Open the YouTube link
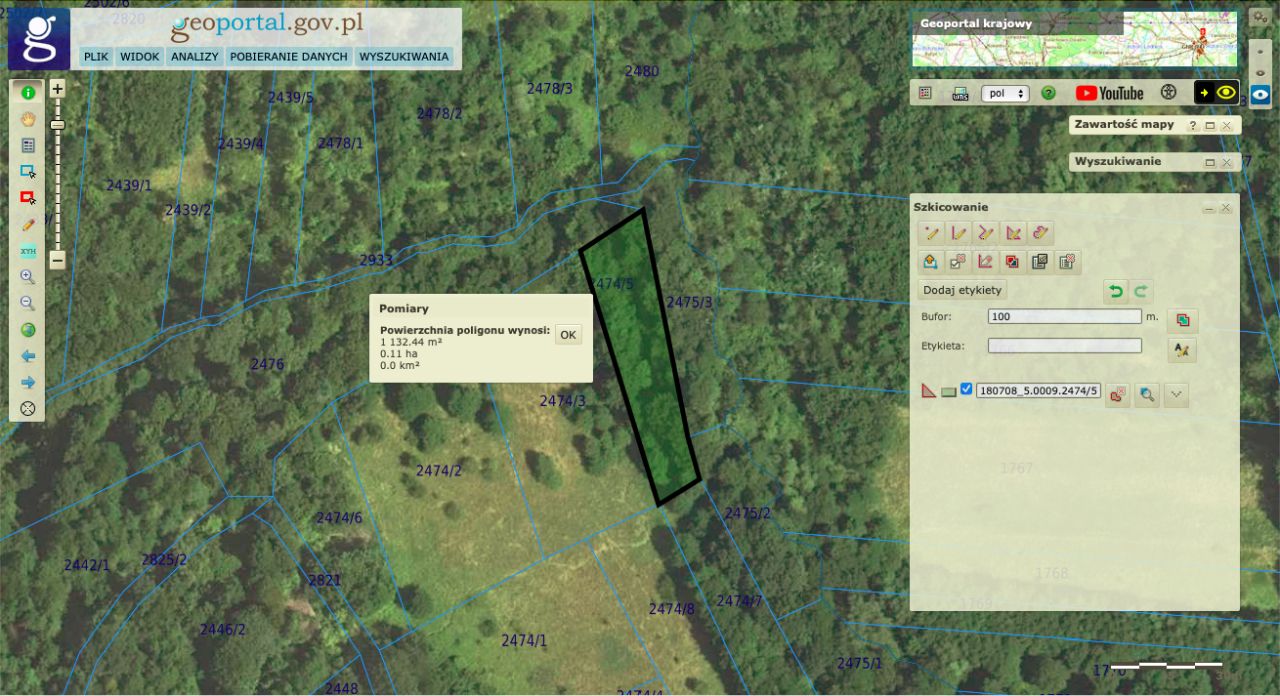Viewport: 1280px width, 696px height. coord(1109,93)
